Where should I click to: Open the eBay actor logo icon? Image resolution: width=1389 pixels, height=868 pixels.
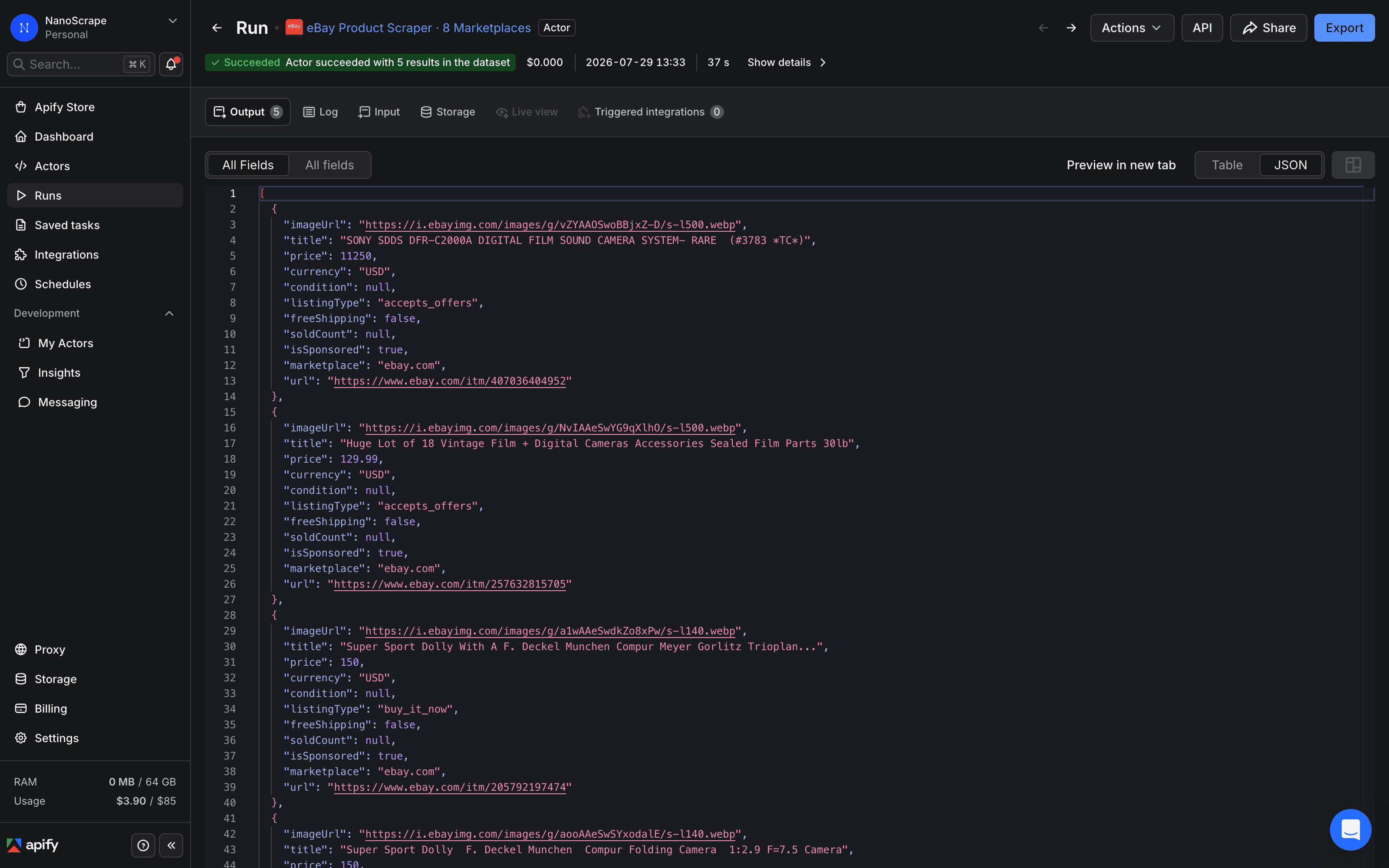pos(294,27)
